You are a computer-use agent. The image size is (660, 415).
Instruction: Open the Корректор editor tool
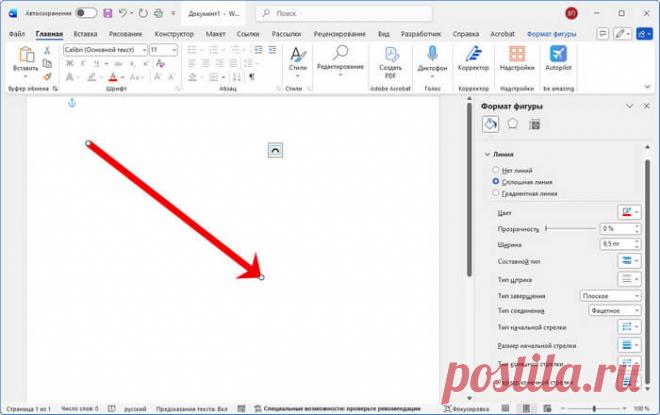473,55
